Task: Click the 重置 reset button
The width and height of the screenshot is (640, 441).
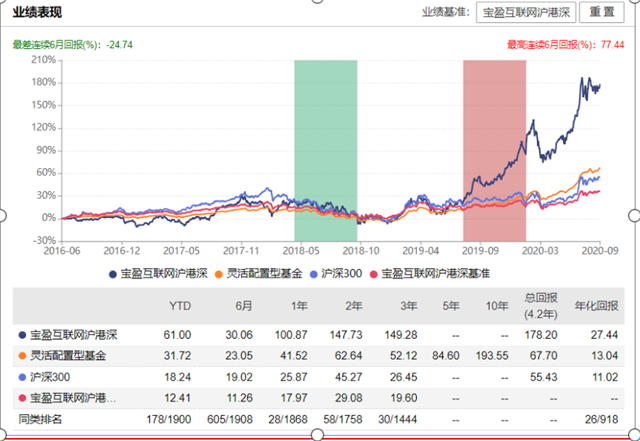Action: coord(602,12)
